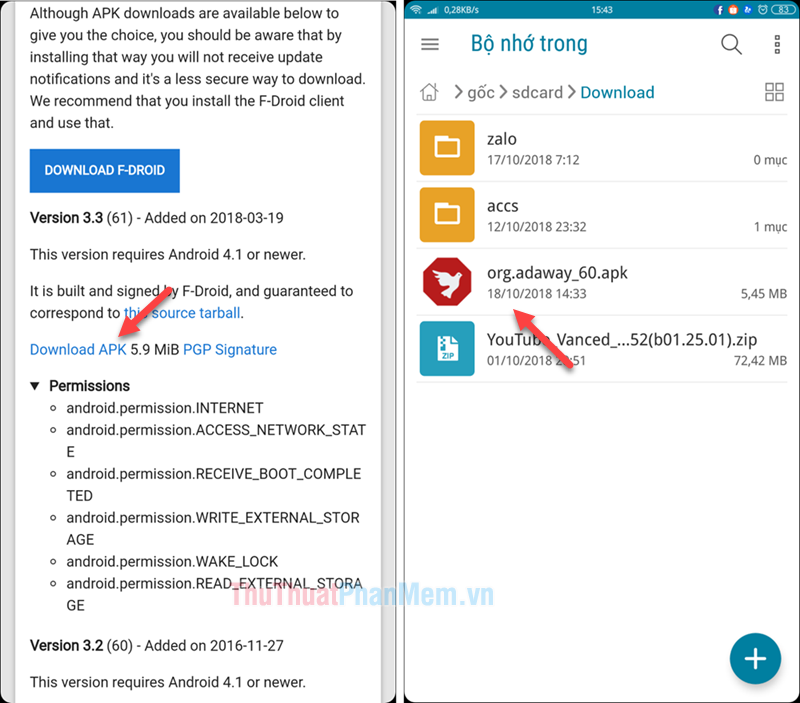Collapse the Permissions section
The width and height of the screenshot is (800, 703).
click(x=35, y=385)
